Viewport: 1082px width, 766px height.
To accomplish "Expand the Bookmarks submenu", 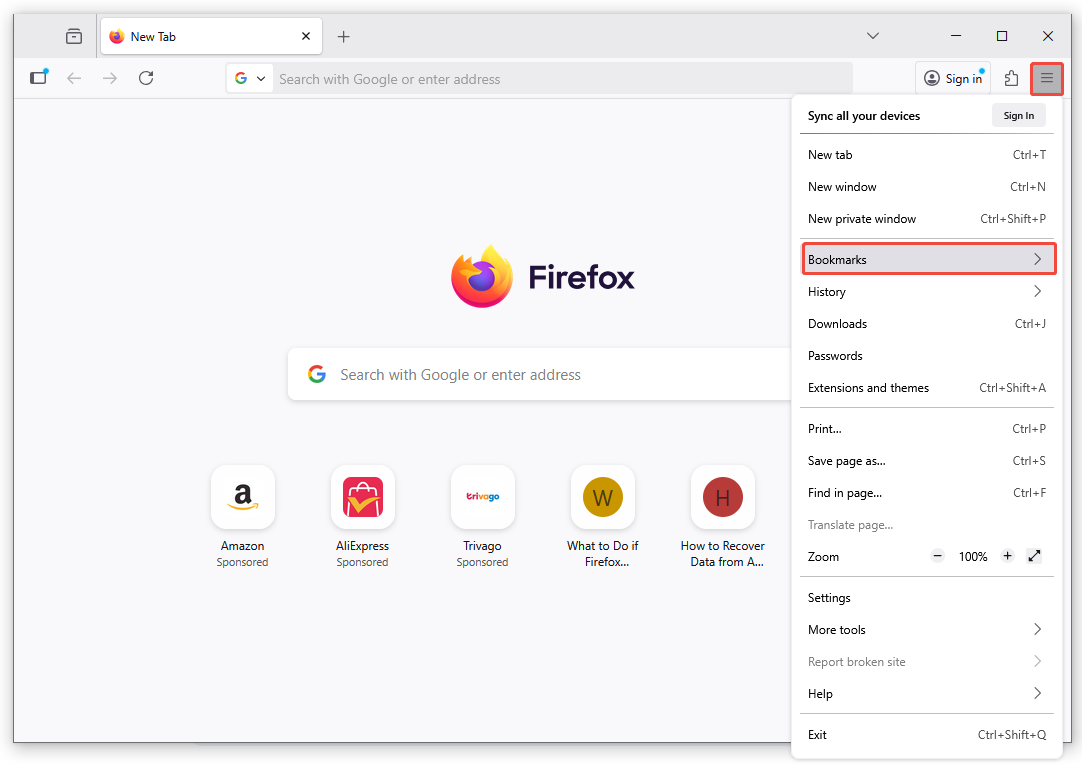I will click(x=928, y=259).
